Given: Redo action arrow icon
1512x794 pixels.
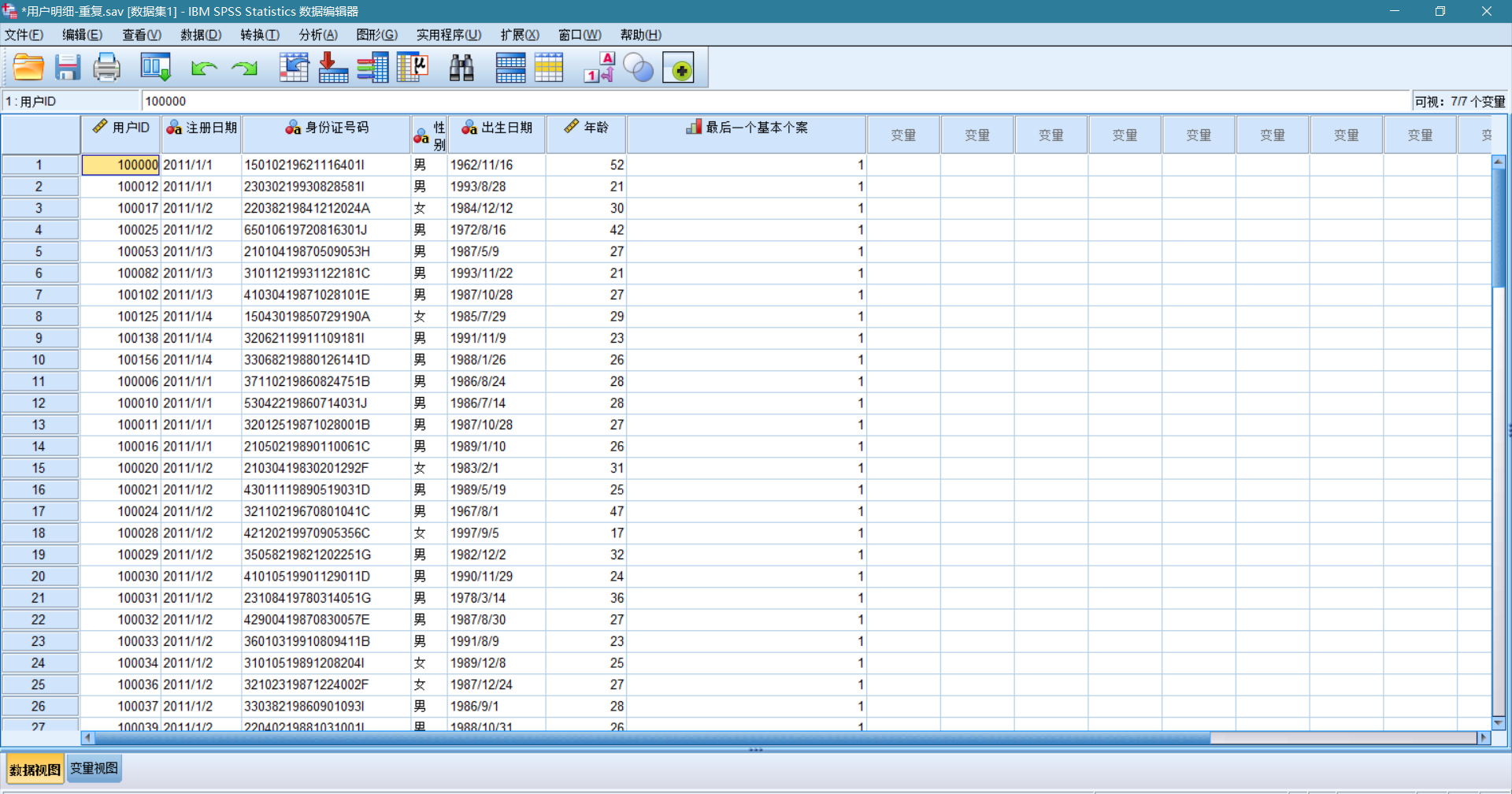Looking at the screenshot, I should click(244, 69).
